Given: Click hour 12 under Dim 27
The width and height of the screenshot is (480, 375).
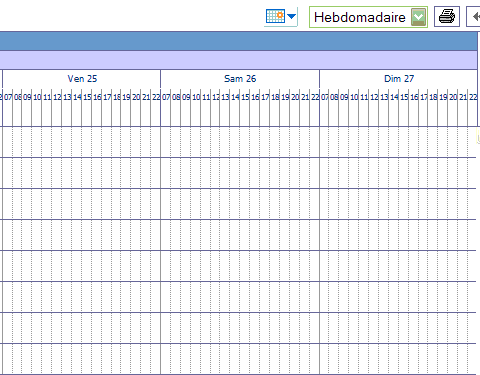Looking at the screenshot, I should pos(374,97).
